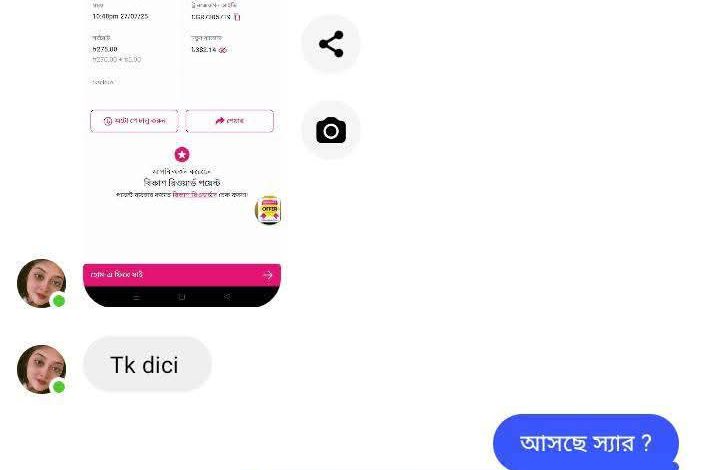The width and height of the screenshot is (720, 470).
Task: Open the OFFER badge icon
Action: pyautogui.click(x=268, y=210)
